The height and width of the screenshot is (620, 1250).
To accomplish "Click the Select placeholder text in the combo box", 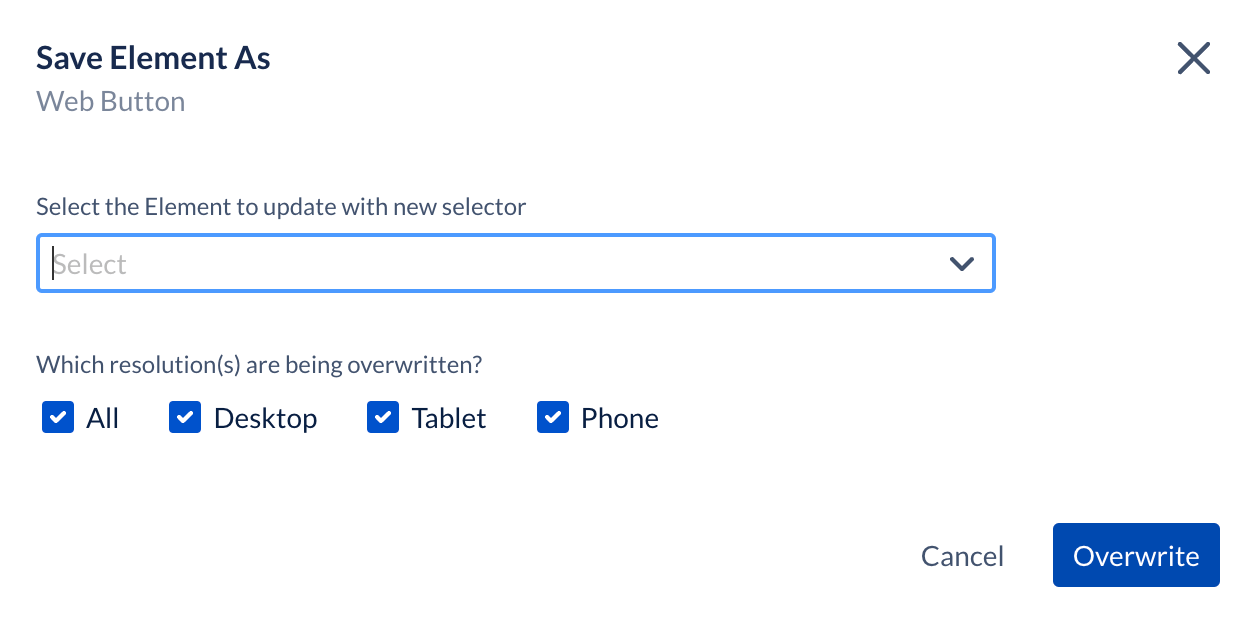I will (x=91, y=264).
